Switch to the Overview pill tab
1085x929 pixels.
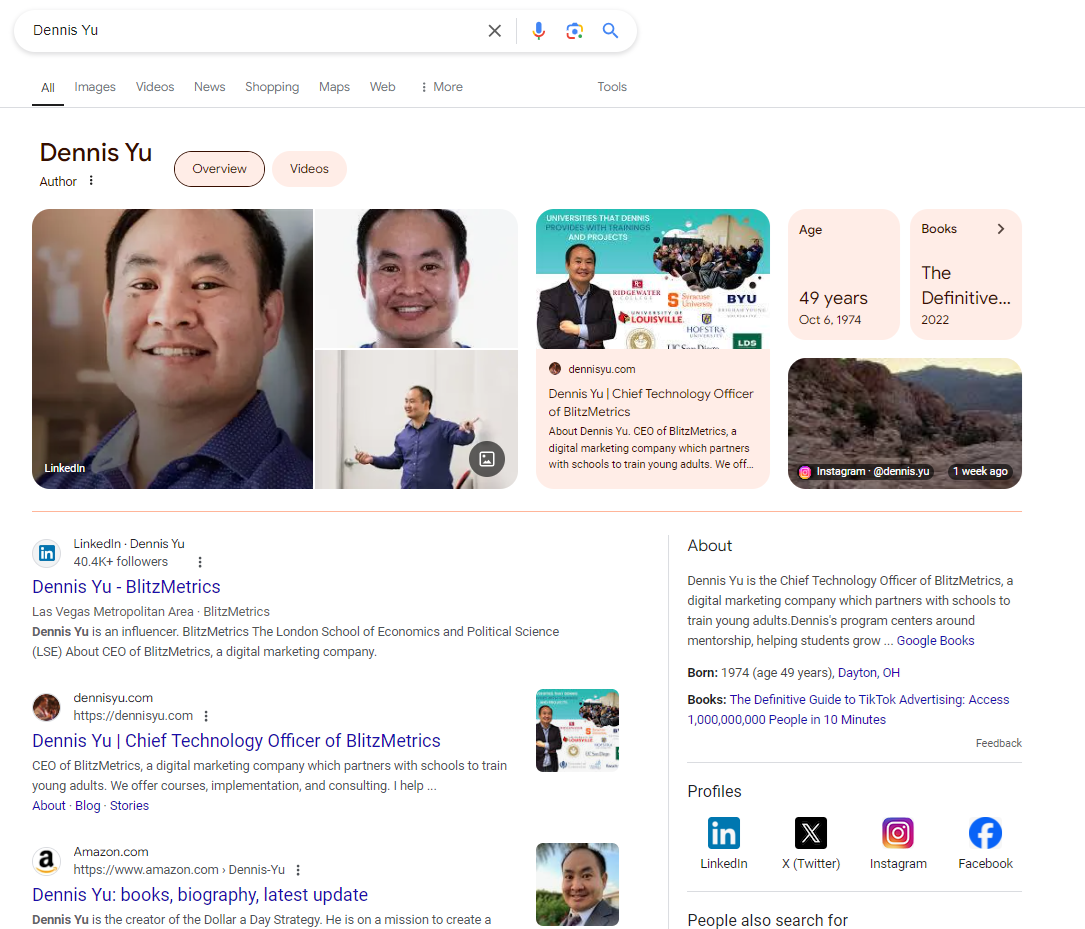tap(219, 169)
